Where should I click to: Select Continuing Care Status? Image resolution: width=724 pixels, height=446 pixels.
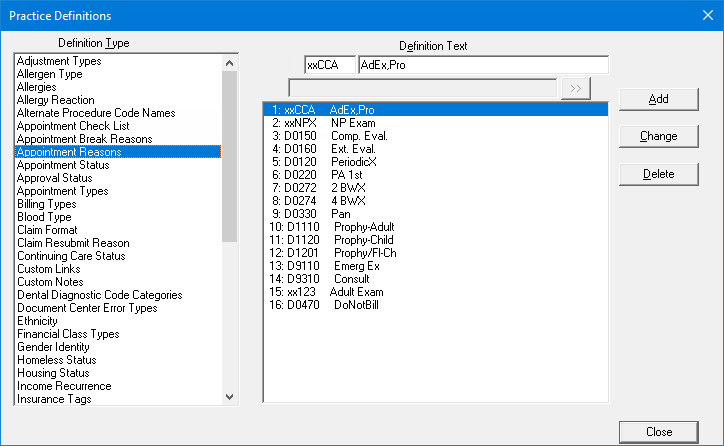[118, 256]
